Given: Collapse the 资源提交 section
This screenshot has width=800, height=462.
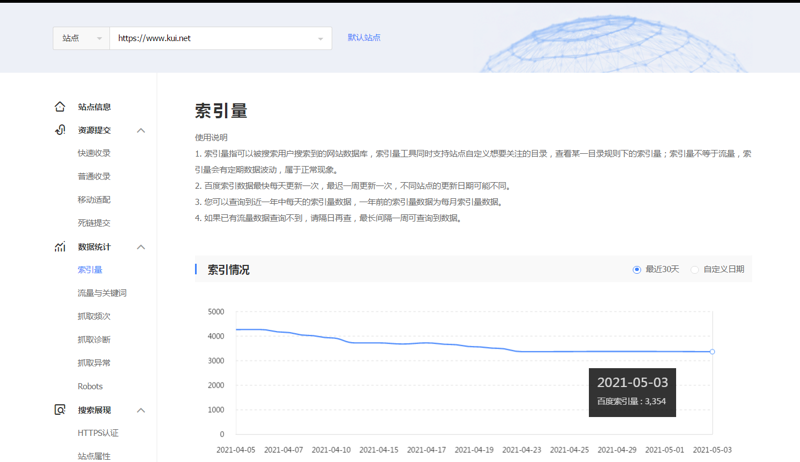Looking at the screenshot, I should (141, 131).
